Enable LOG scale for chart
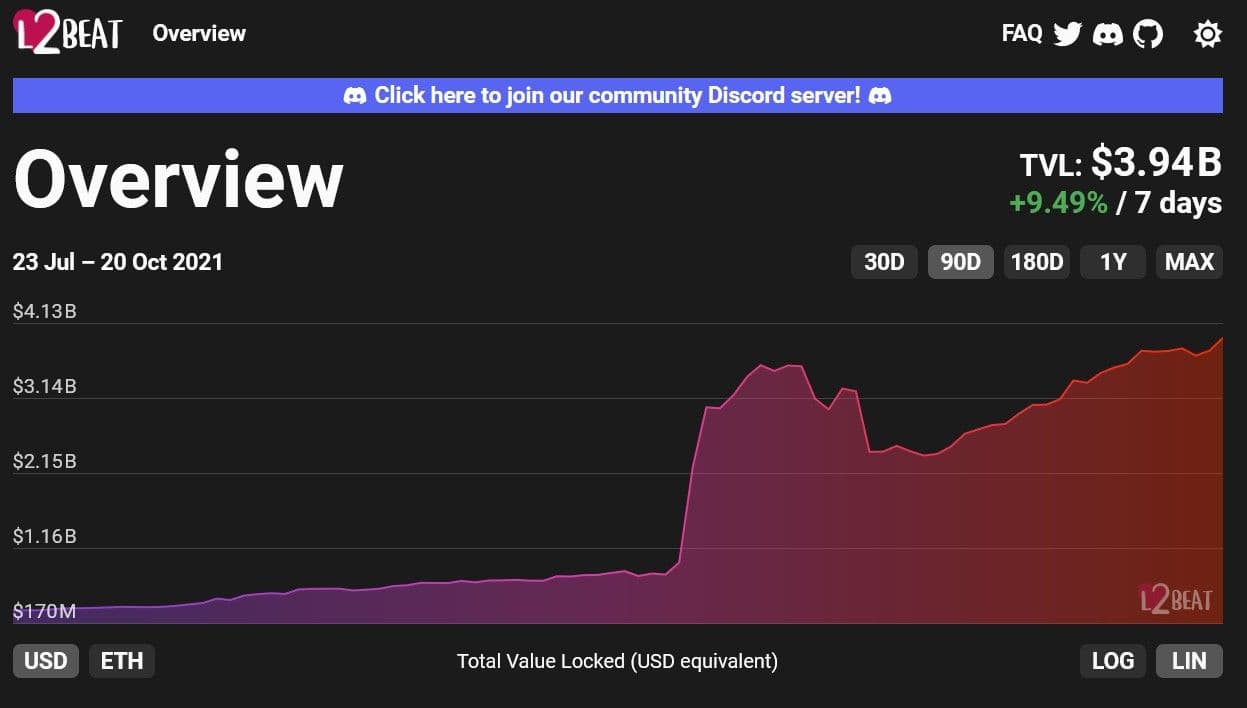Image resolution: width=1247 pixels, height=708 pixels. point(1112,661)
